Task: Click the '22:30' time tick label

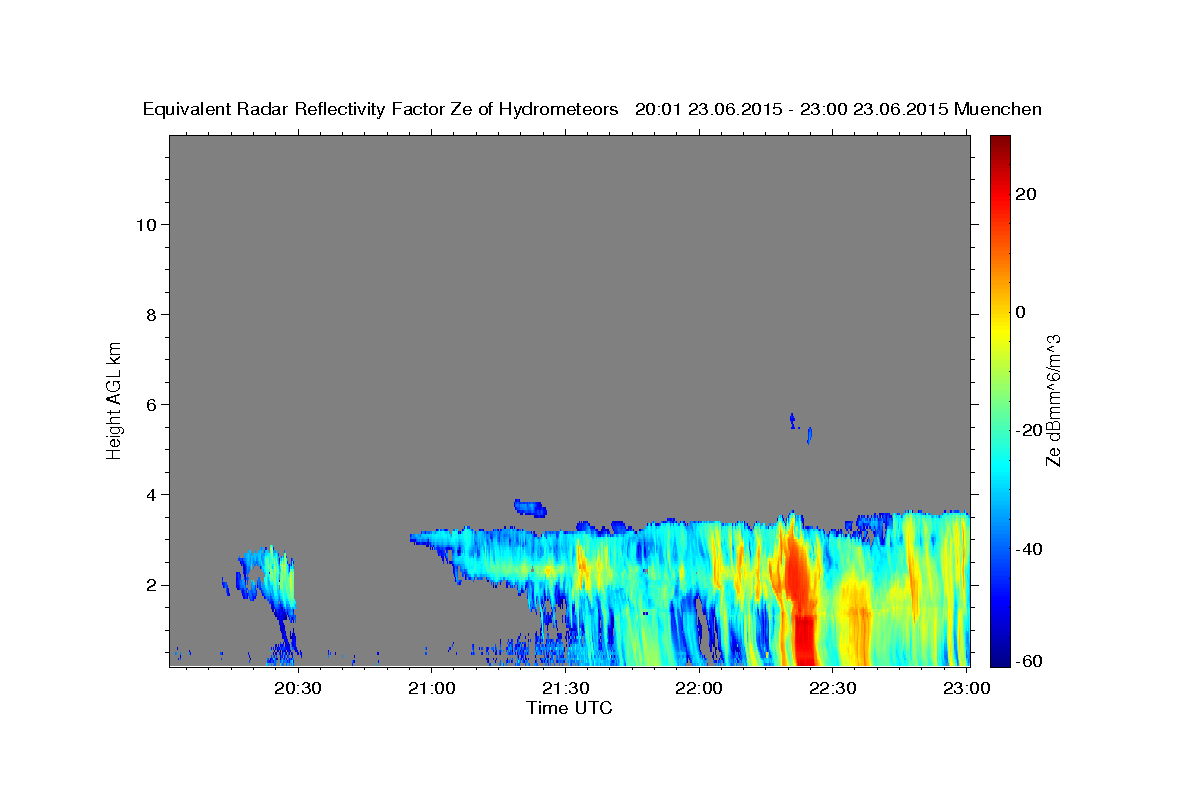Action: point(832,688)
